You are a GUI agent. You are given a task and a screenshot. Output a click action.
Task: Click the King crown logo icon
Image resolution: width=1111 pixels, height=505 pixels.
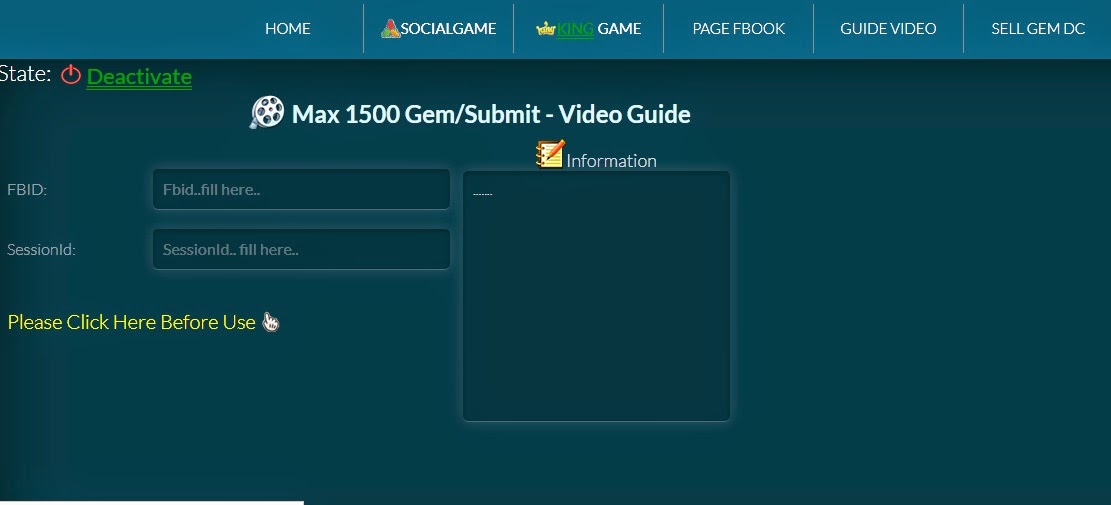click(546, 30)
